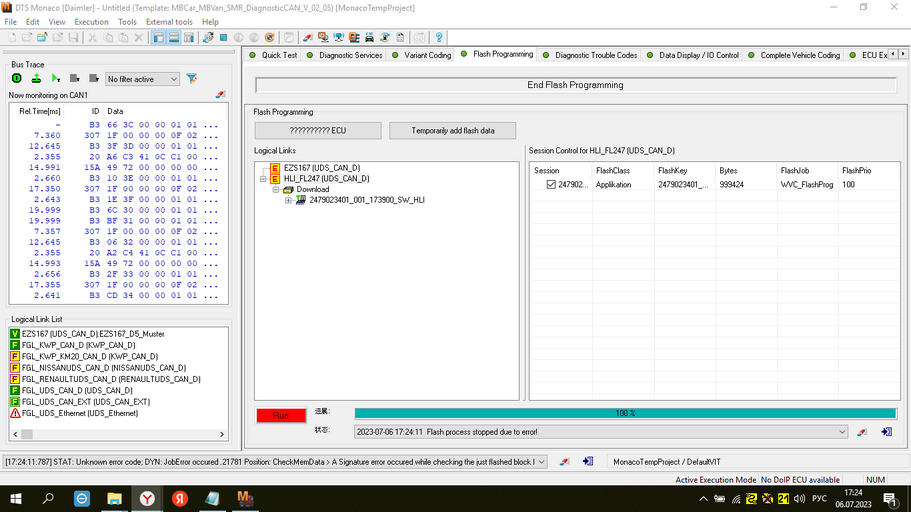The image size is (911, 512).
Task: Select FGL_UDS_Ethernet (UDS_Ethernet) logical link
Action: point(80,413)
